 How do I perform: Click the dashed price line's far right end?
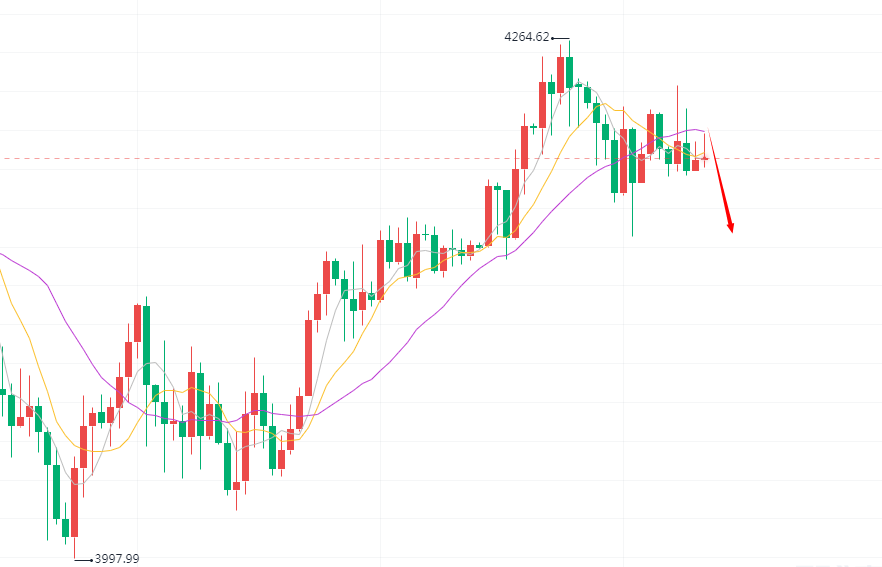pos(877,158)
